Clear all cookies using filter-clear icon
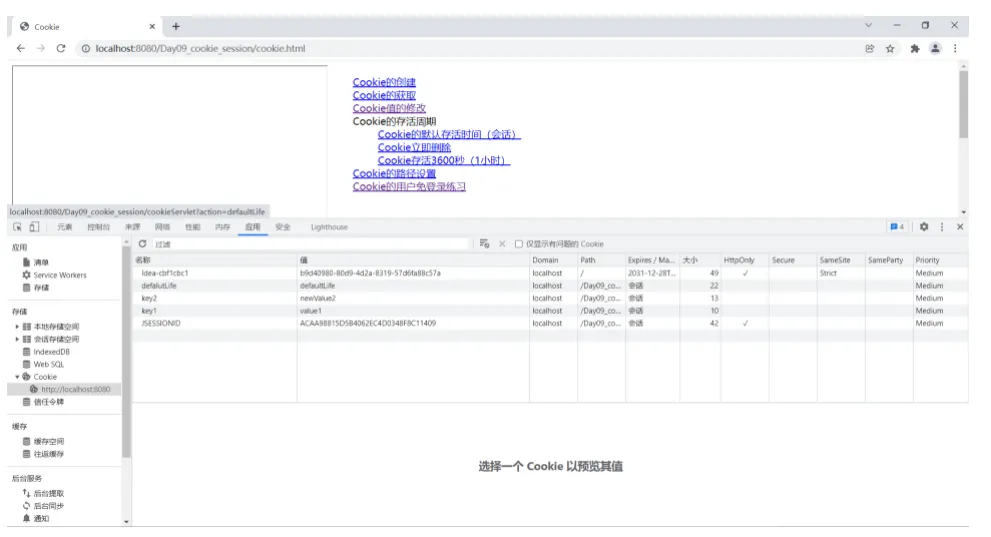Image resolution: width=991 pixels, height=537 pixels. tap(484, 244)
